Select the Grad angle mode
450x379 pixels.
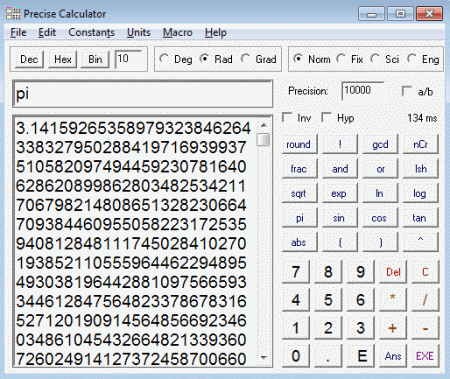pyautogui.click(x=258, y=59)
